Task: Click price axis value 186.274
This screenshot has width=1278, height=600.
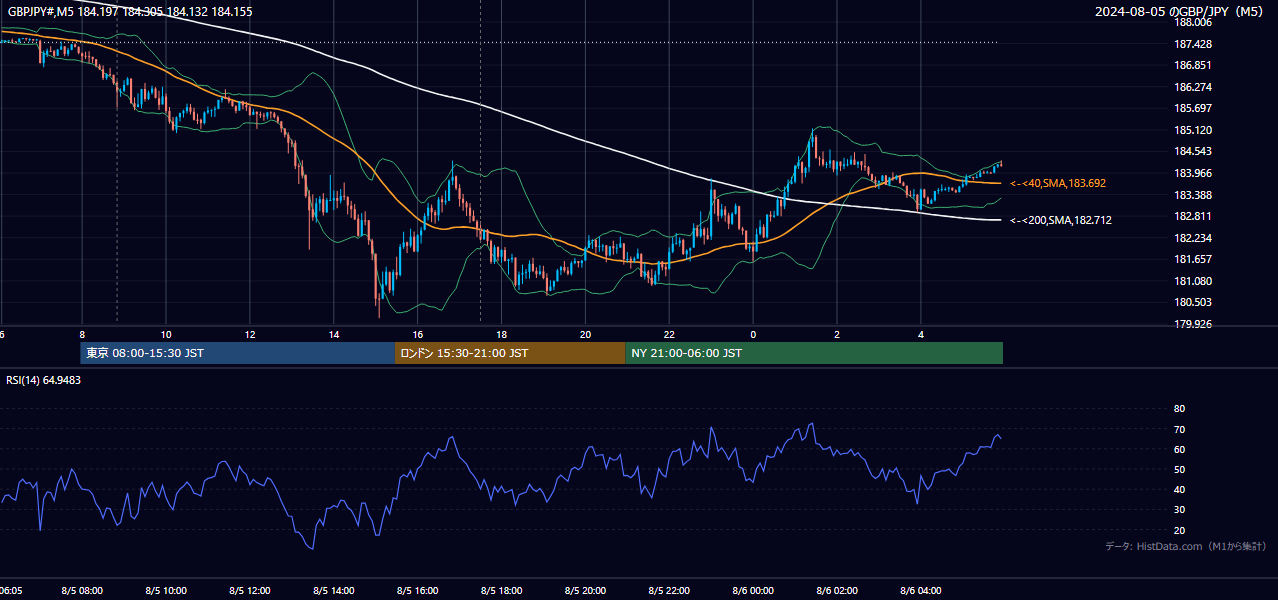Action: coord(1192,87)
